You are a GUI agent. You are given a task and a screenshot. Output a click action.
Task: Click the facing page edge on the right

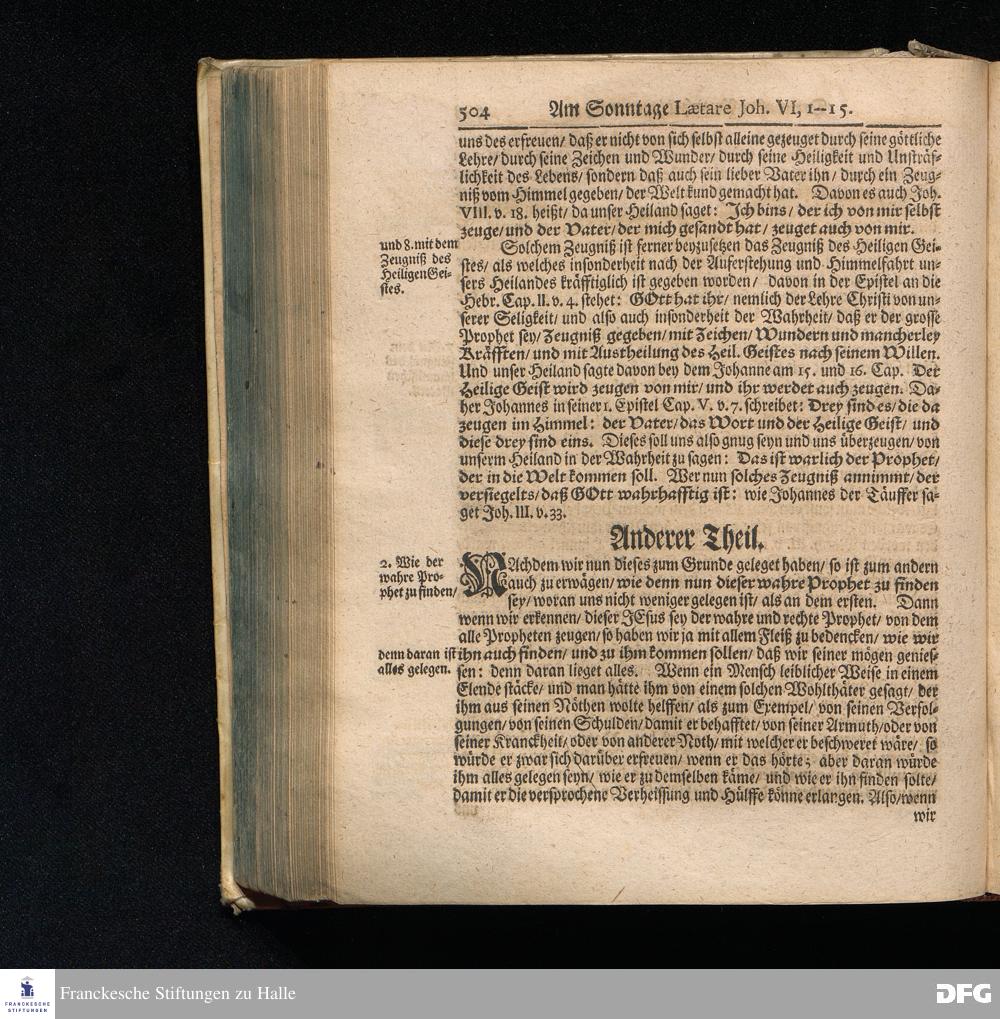point(992,480)
